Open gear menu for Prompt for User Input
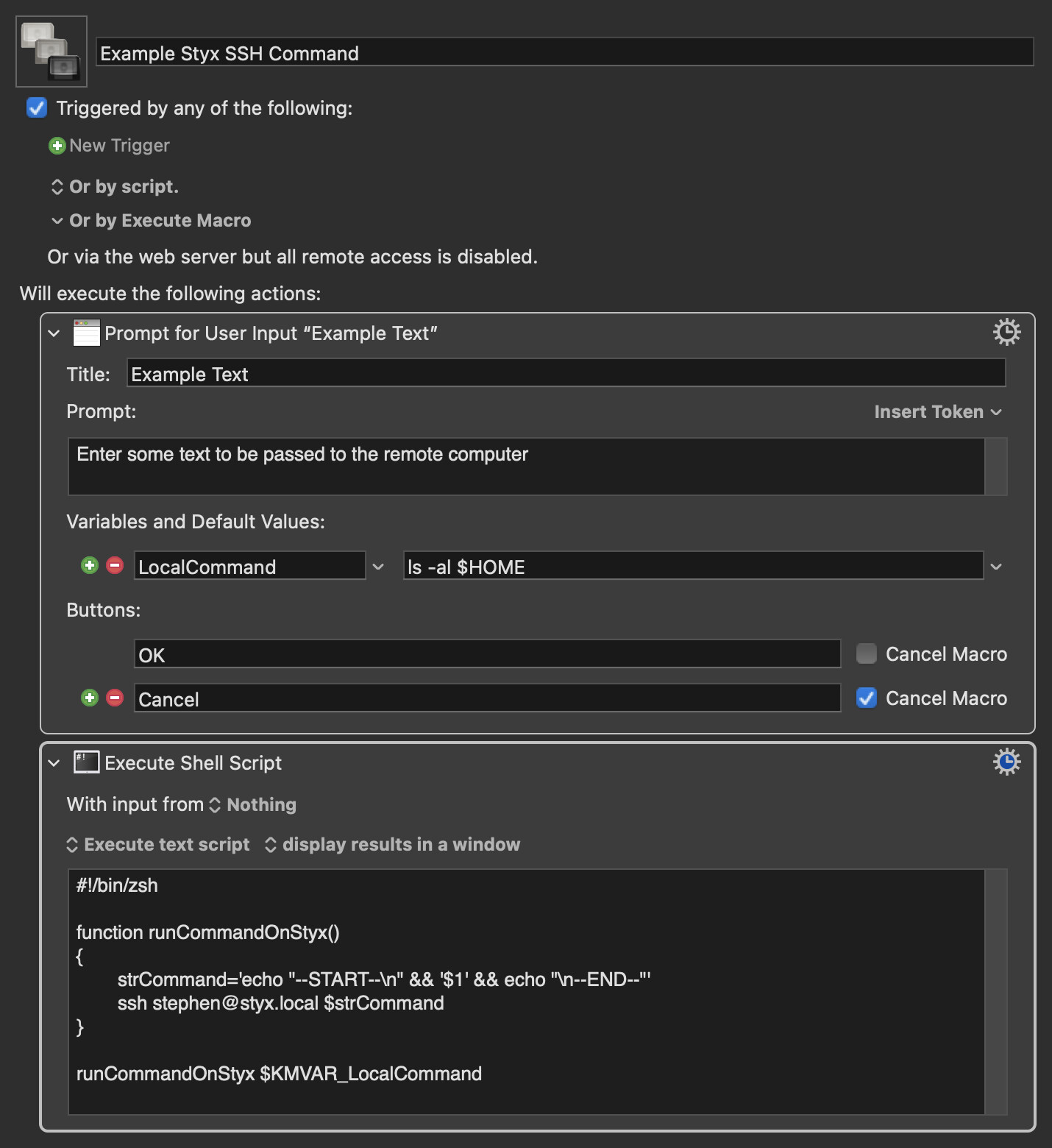The width and height of the screenshot is (1052, 1148). (x=1006, y=333)
